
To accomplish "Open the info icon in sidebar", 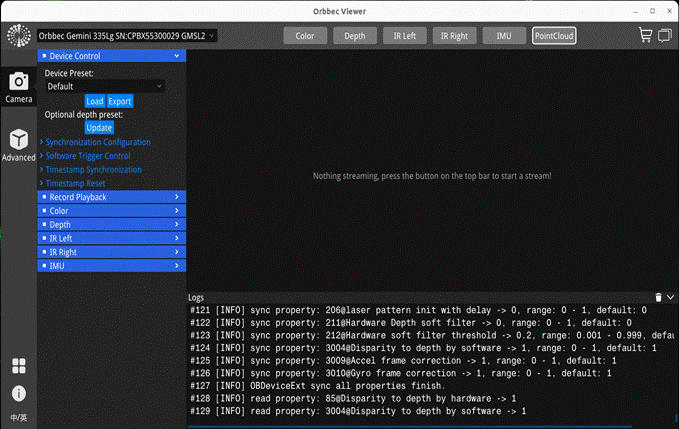I will click(18, 393).
